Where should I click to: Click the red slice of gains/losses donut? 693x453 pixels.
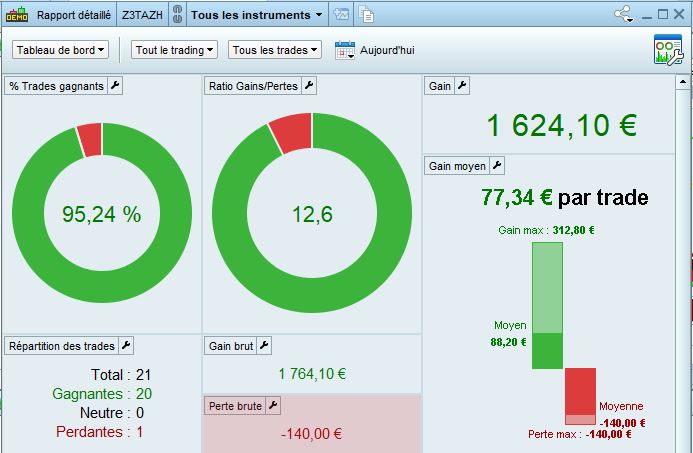tap(293, 133)
